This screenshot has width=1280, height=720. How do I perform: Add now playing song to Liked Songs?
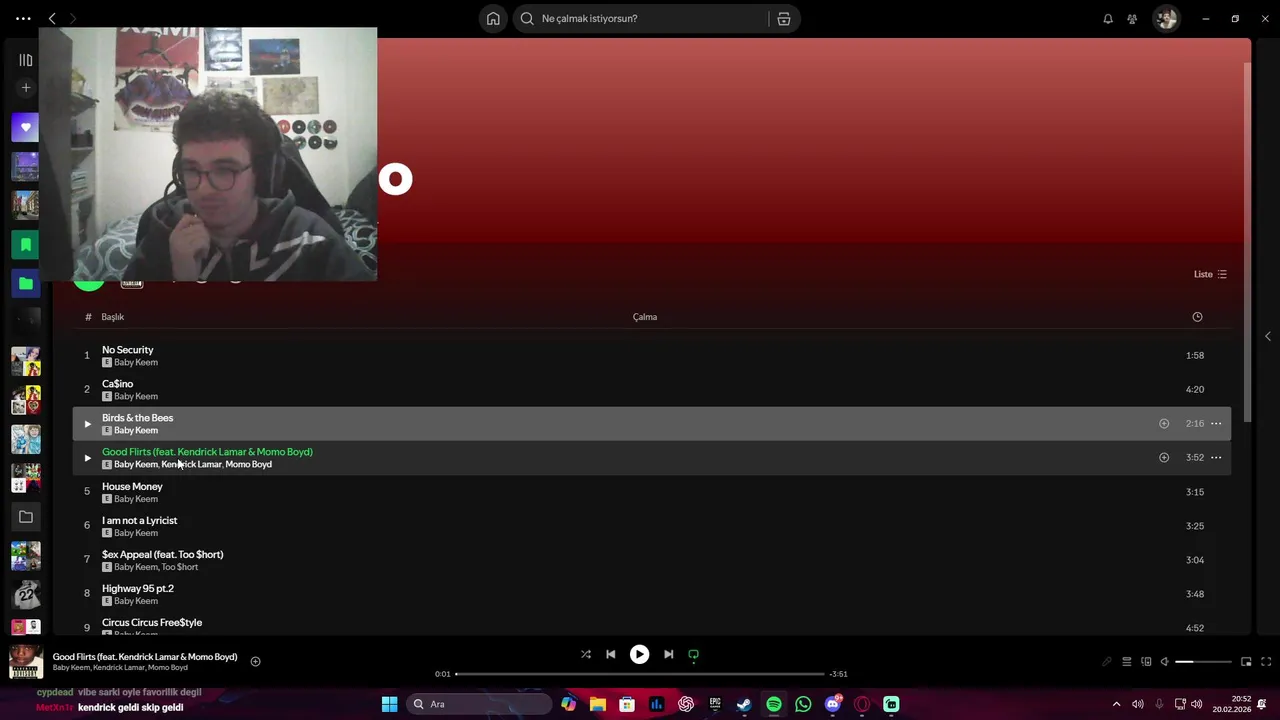click(255, 661)
